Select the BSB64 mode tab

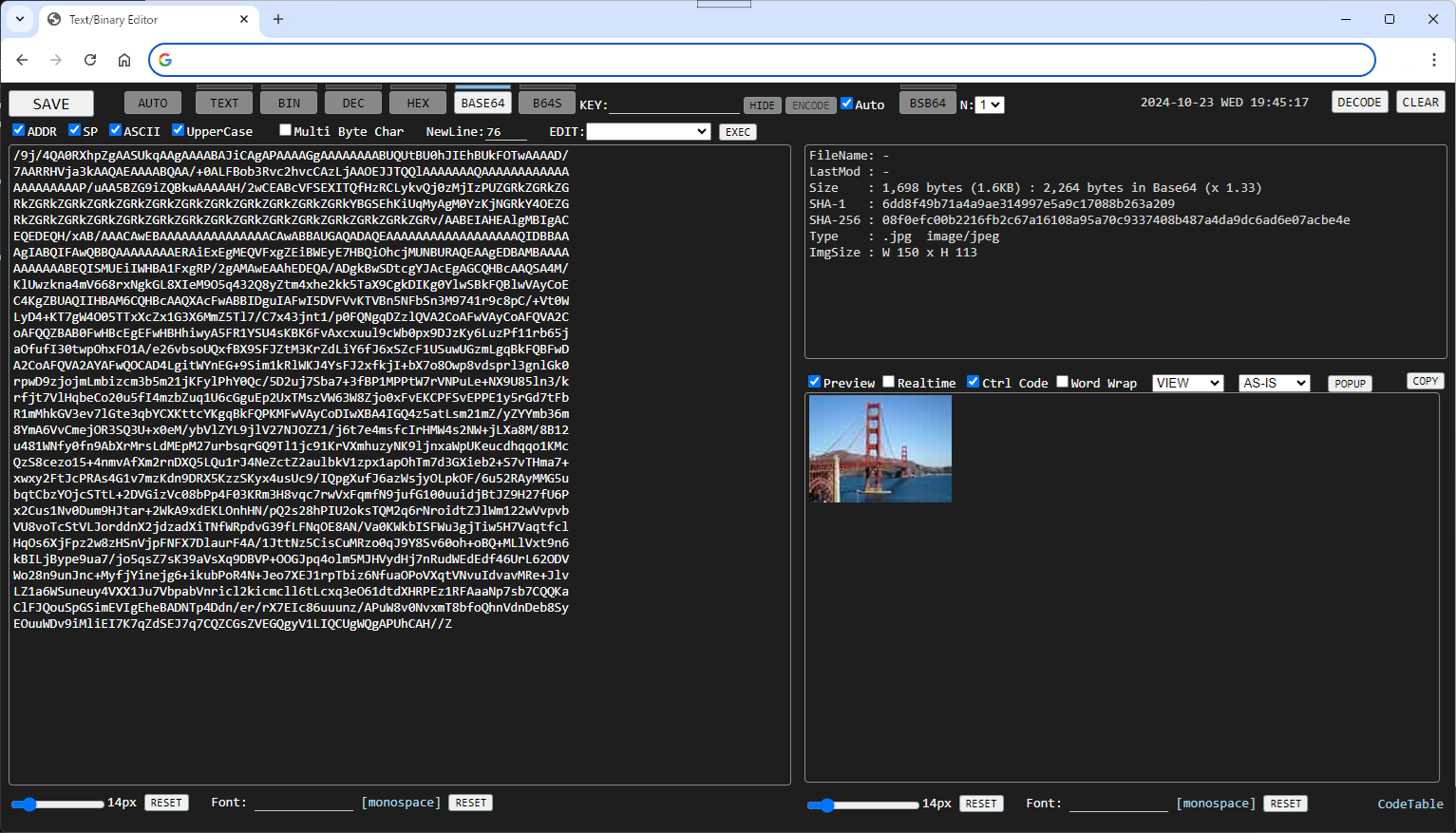[x=928, y=103]
